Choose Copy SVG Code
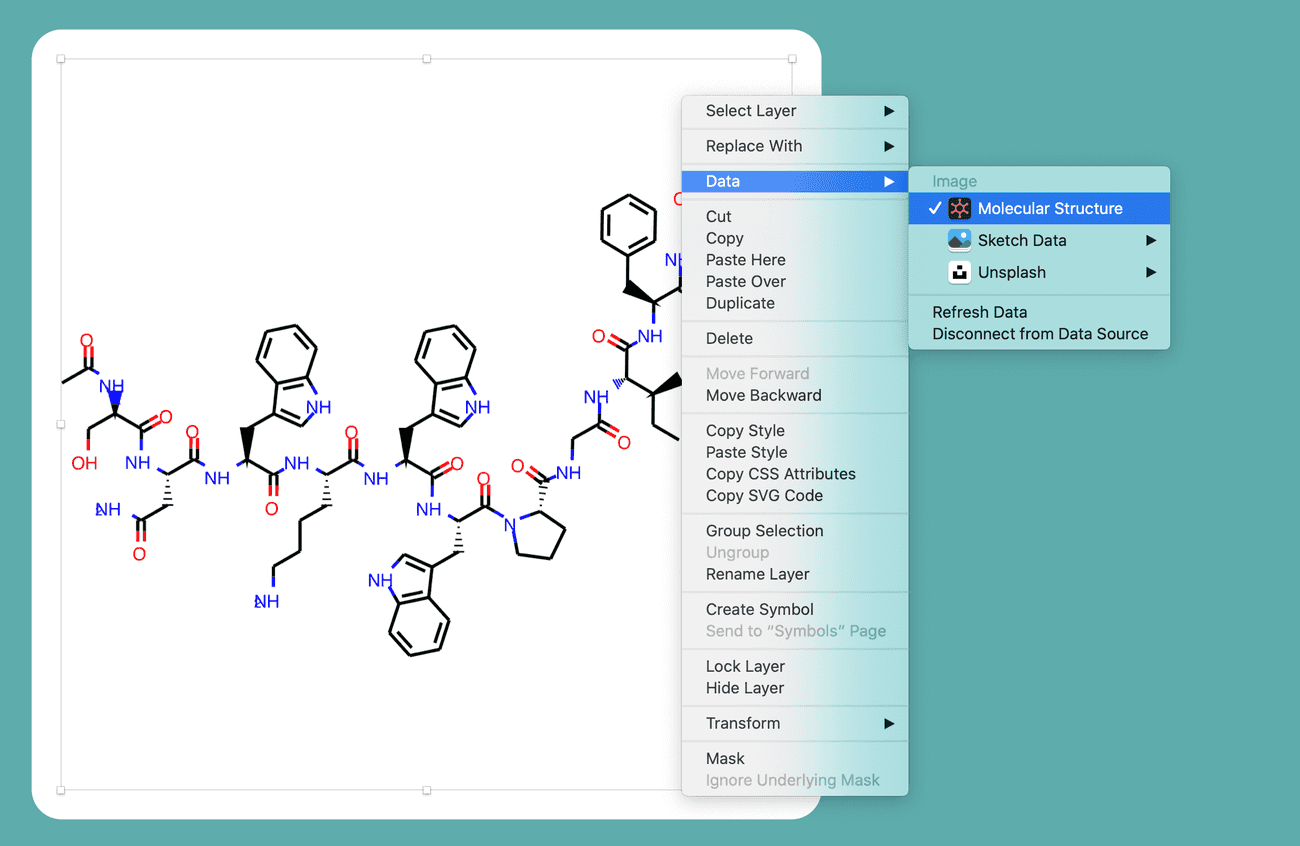 click(x=764, y=496)
